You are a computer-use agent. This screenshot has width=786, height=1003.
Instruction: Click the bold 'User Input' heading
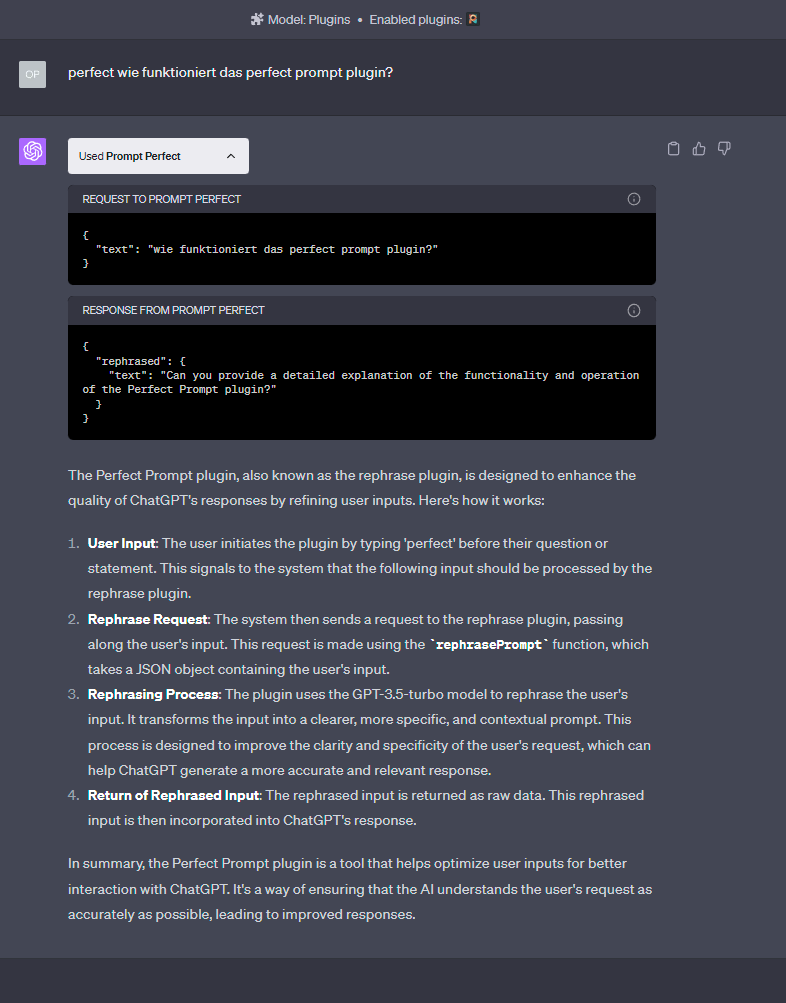pyautogui.click(x=122, y=543)
